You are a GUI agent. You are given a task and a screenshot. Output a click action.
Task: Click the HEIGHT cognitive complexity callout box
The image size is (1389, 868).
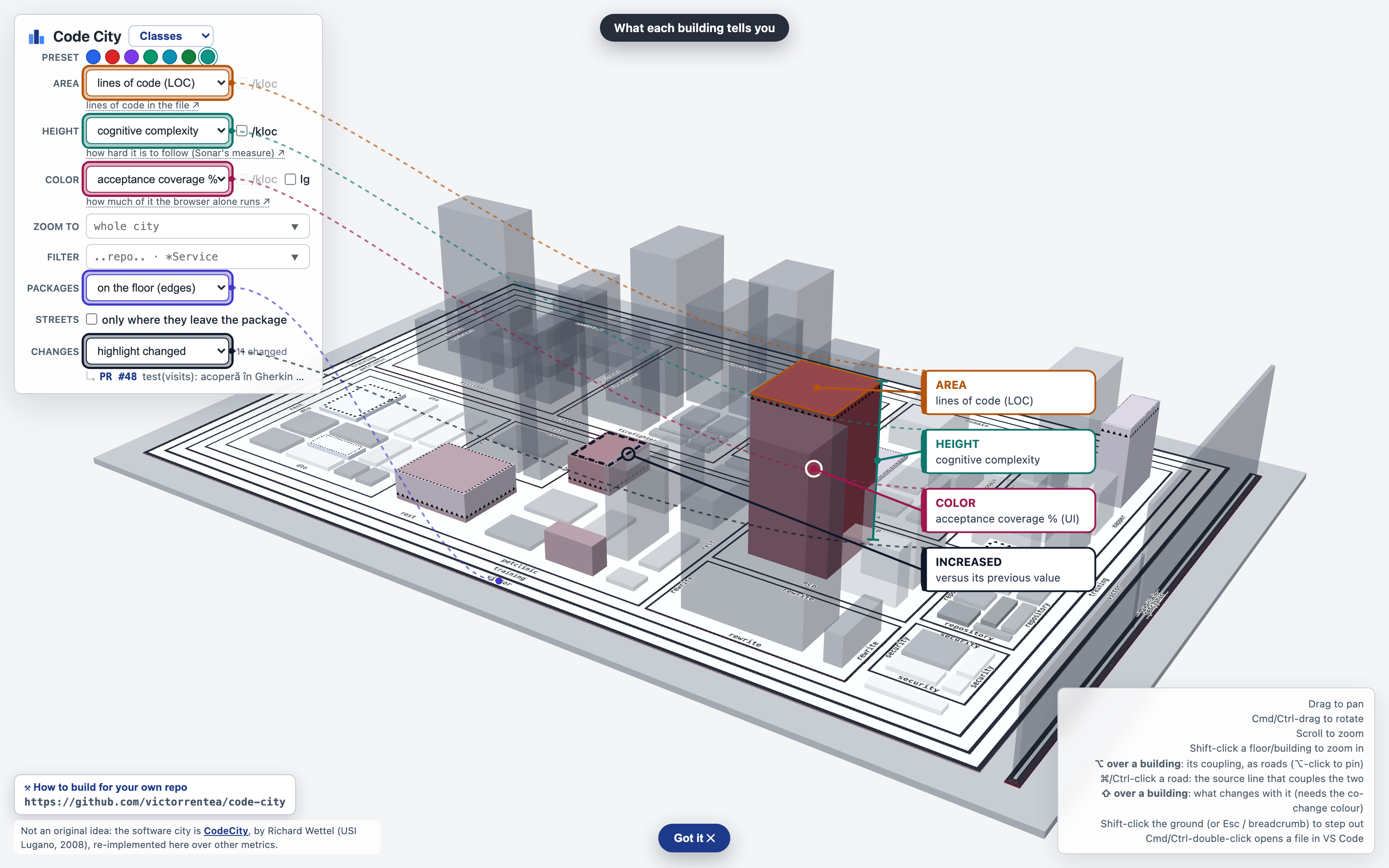pos(1008,452)
